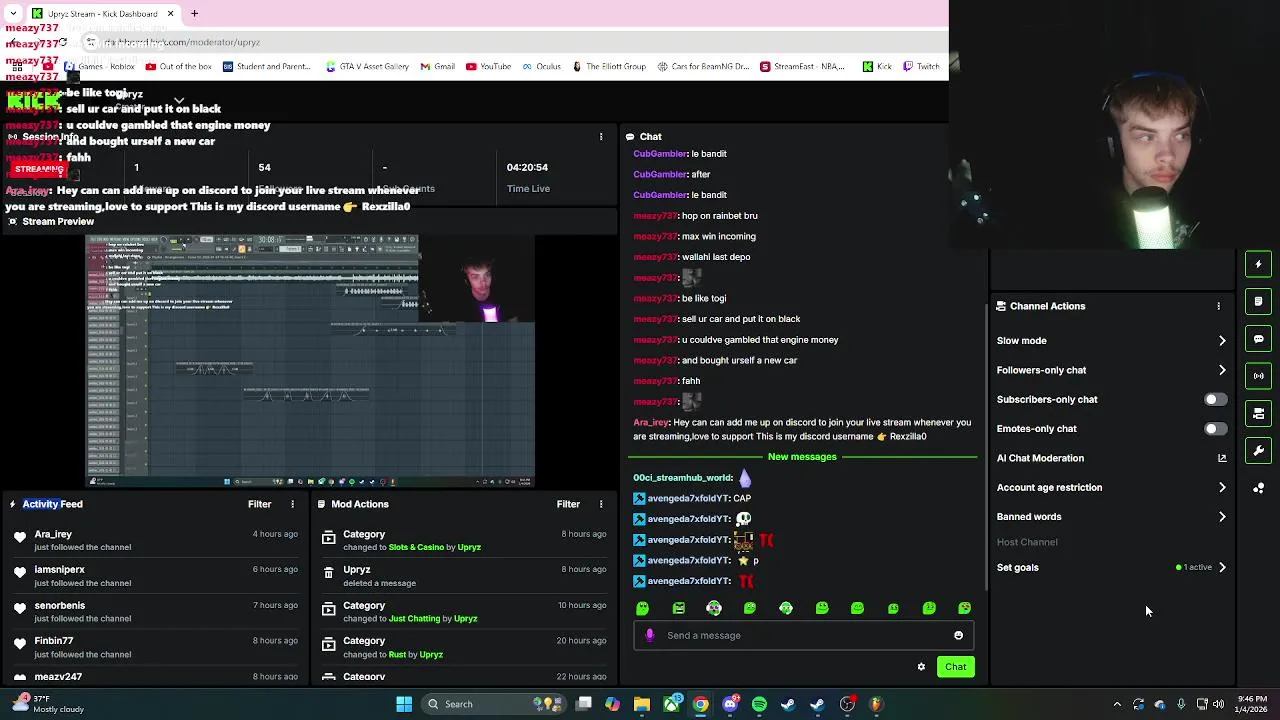
Task: Insert the first green Kick emote
Action: click(643, 608)
